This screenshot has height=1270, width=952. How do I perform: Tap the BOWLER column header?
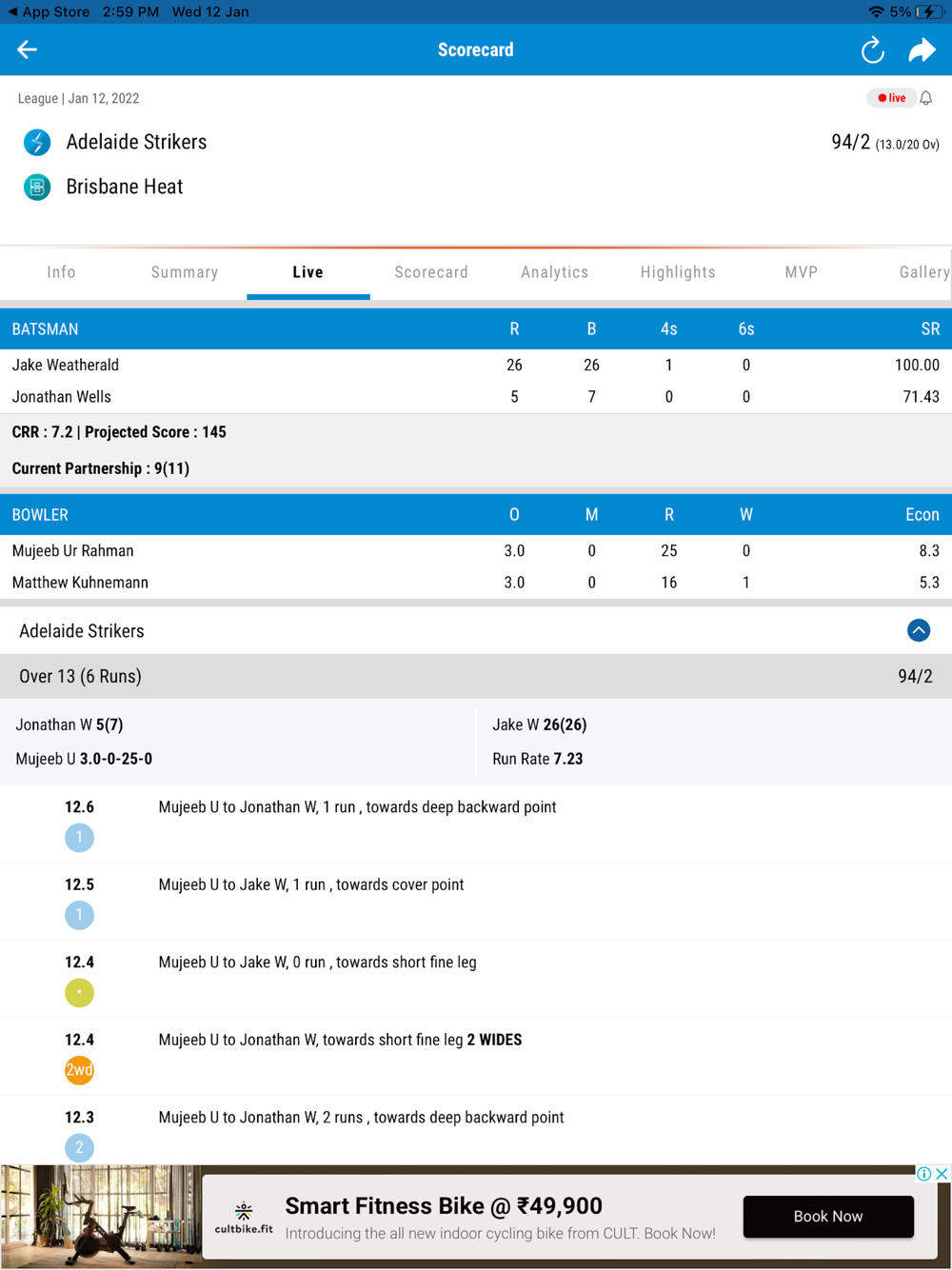(x=40, y=515)
